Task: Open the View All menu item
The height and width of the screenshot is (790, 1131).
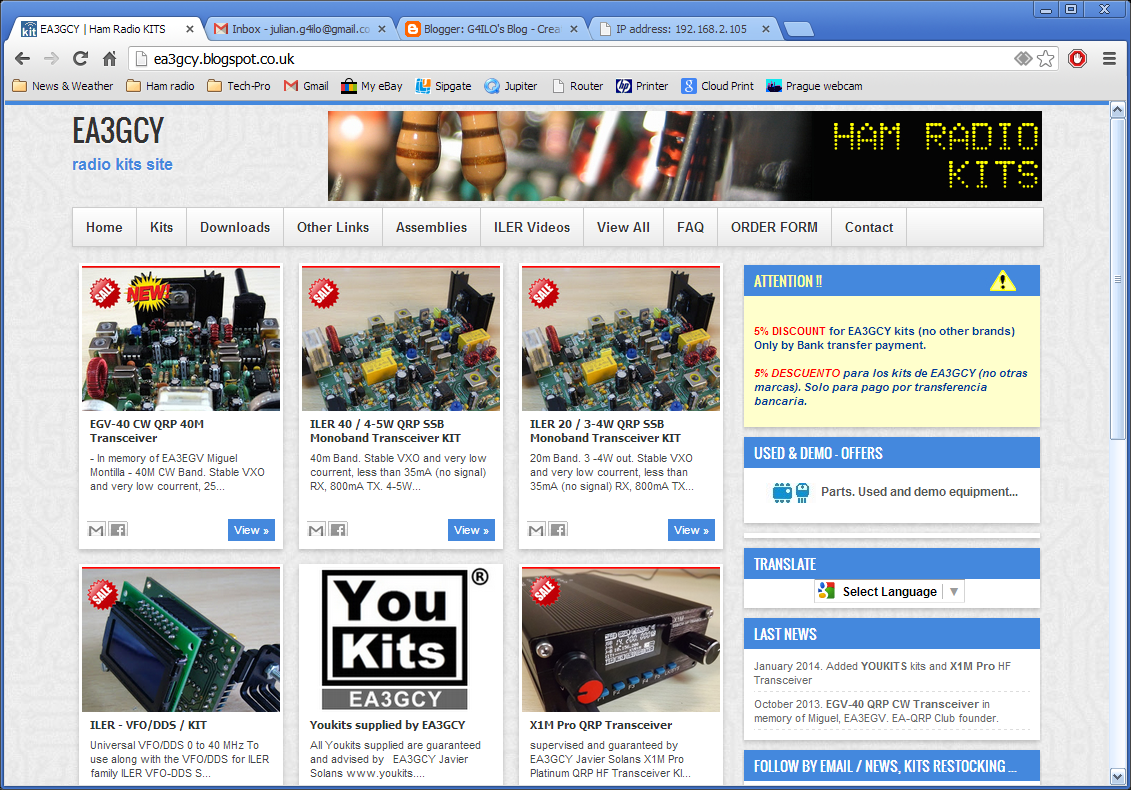Action: 623,227
